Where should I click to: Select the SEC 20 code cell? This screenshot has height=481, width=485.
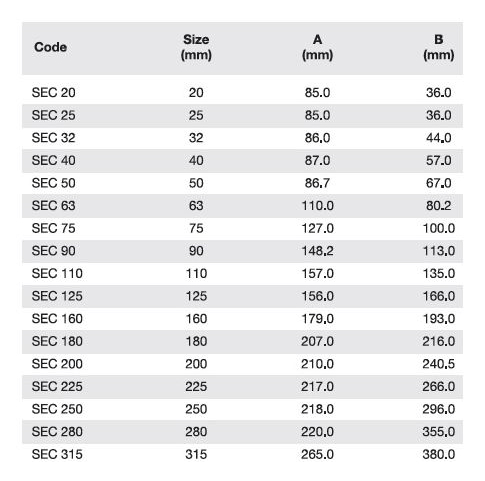coord(54,93)
